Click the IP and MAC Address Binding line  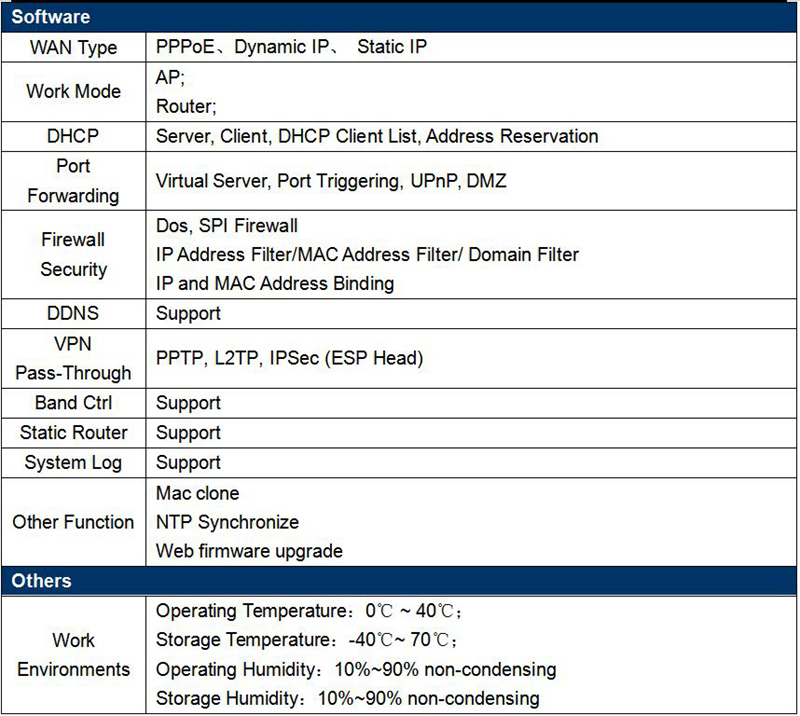[275, 283]
